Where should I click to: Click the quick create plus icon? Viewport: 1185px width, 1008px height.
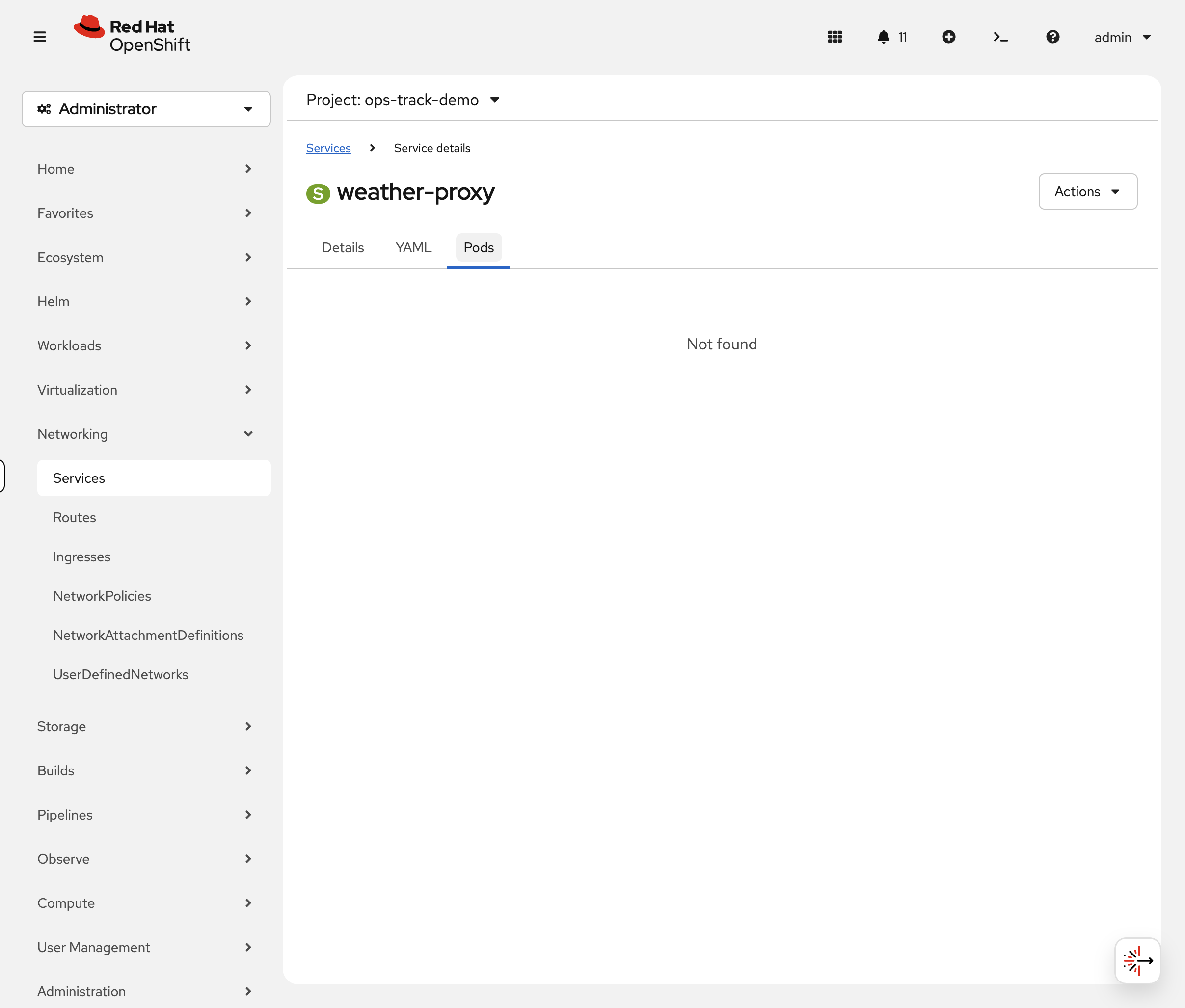click(948, 37)
